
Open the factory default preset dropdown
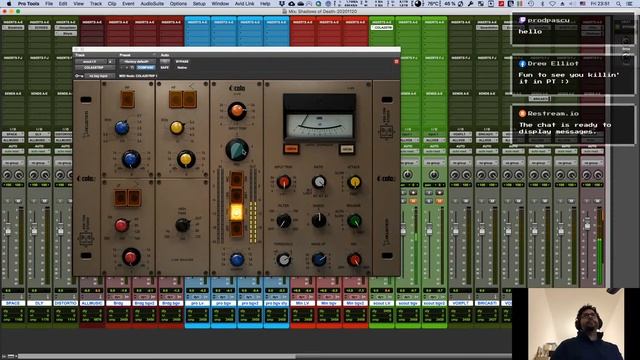coord(137,62)
